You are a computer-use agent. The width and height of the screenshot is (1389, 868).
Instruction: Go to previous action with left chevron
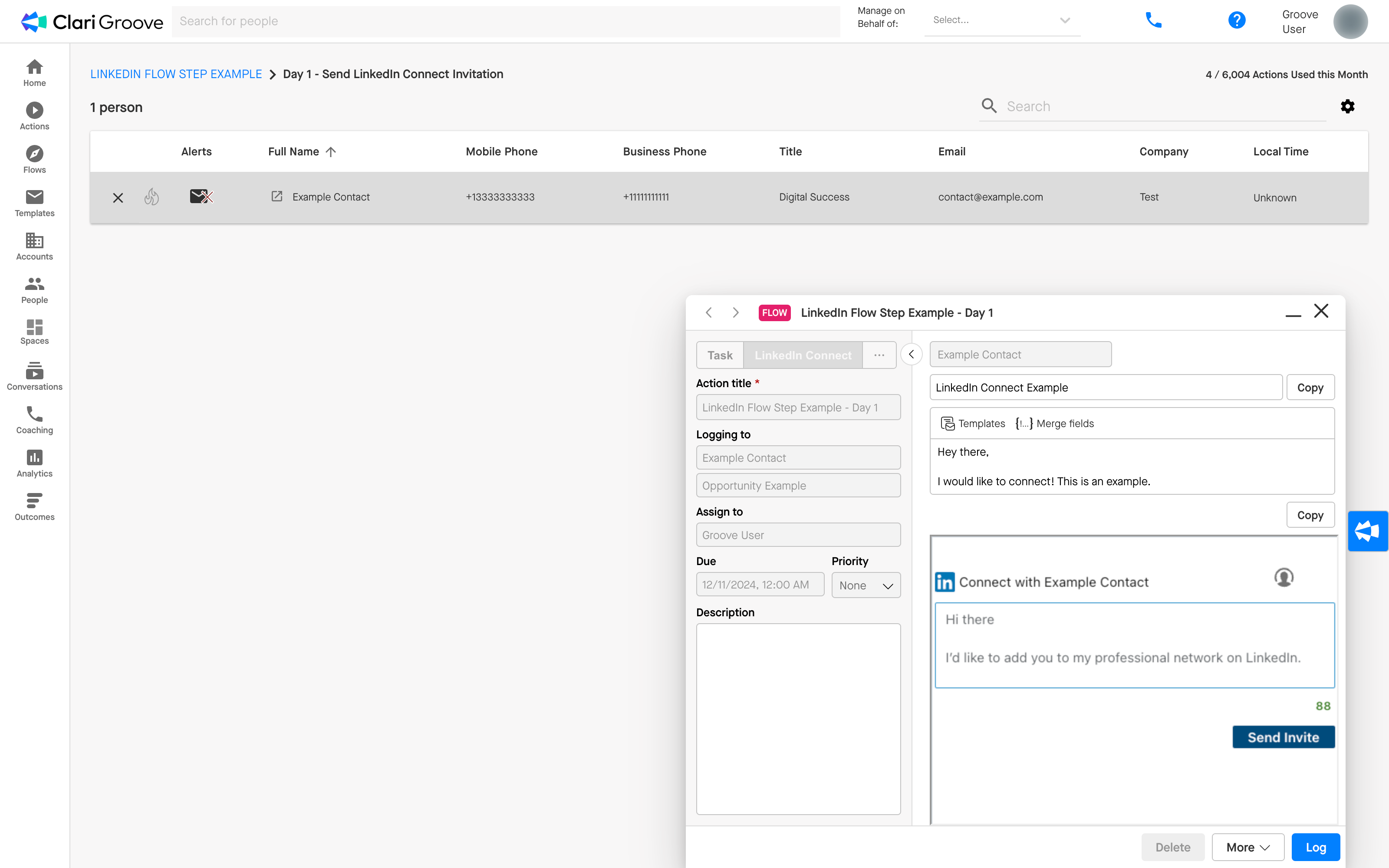coord(709,312)
